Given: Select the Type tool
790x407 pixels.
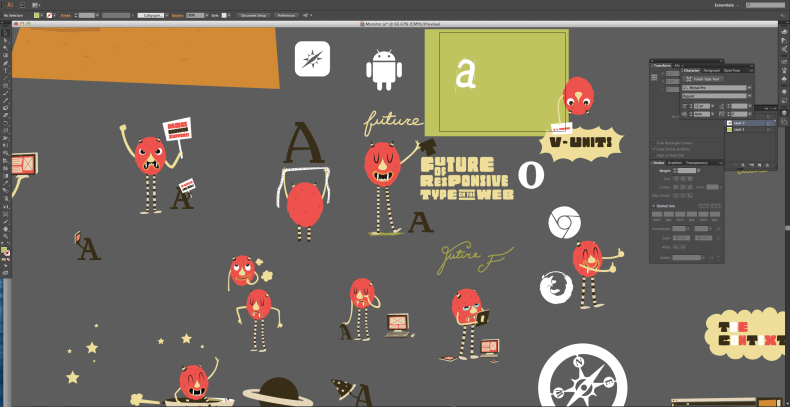Looking at the screenshot, I should click(6, 71).
